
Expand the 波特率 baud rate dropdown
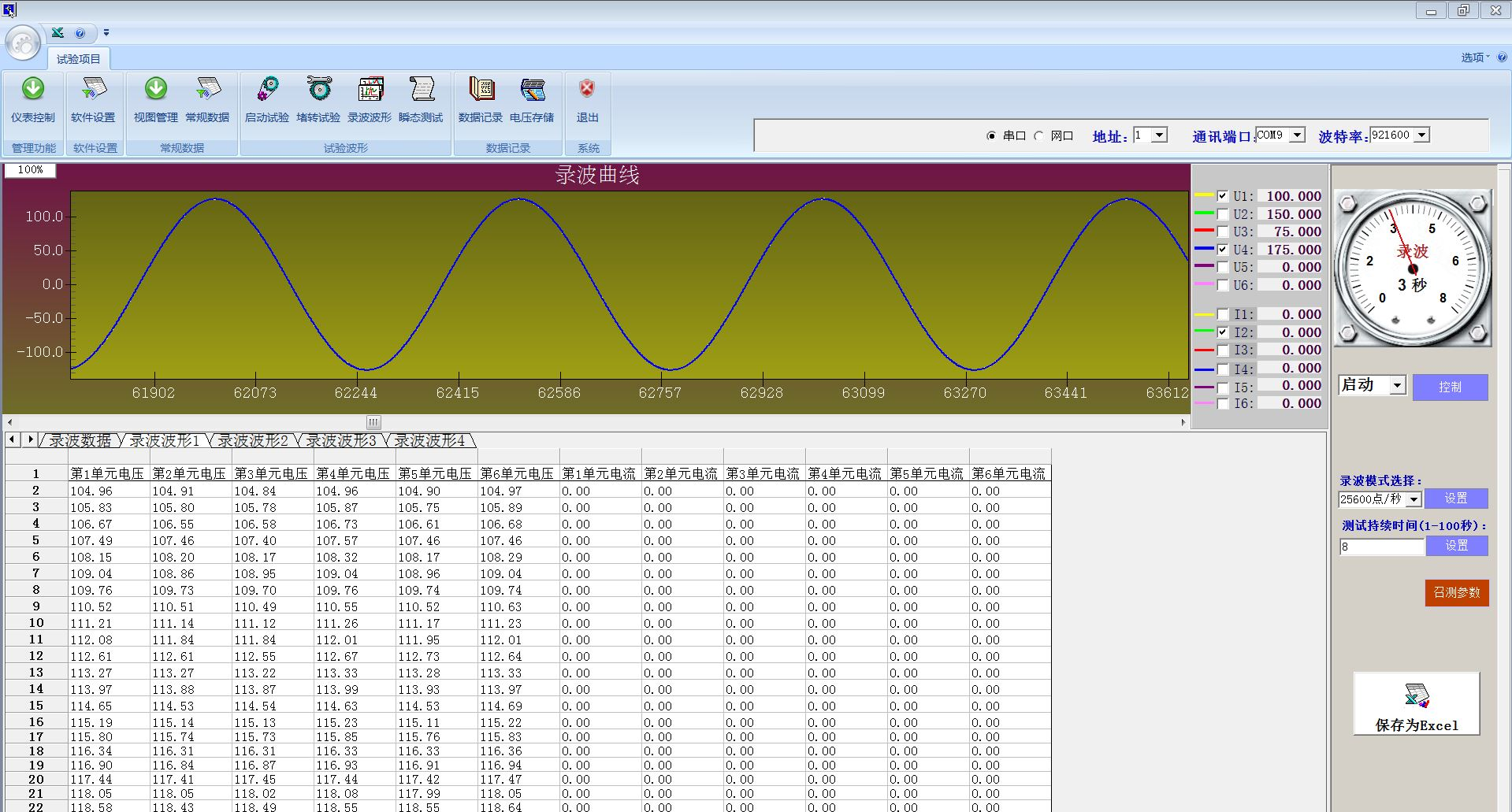[1421, 135]
